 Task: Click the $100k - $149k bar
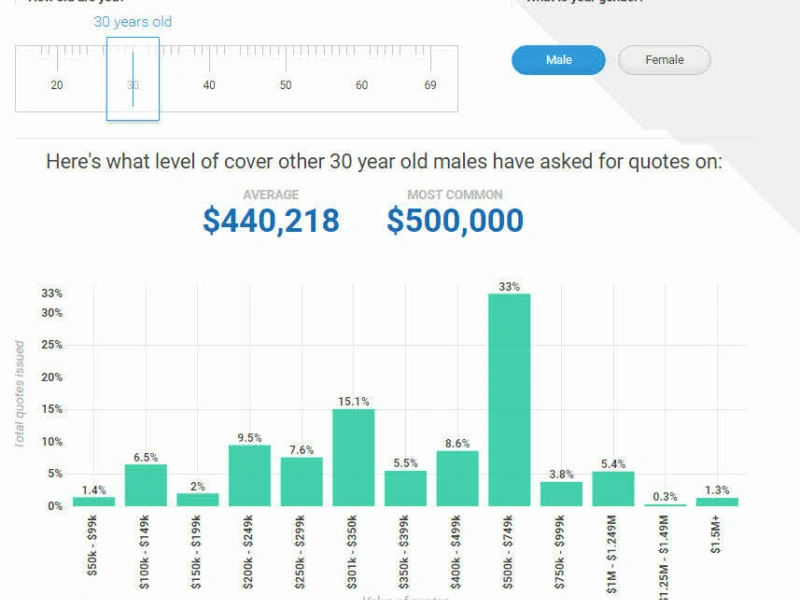point(145,485)
